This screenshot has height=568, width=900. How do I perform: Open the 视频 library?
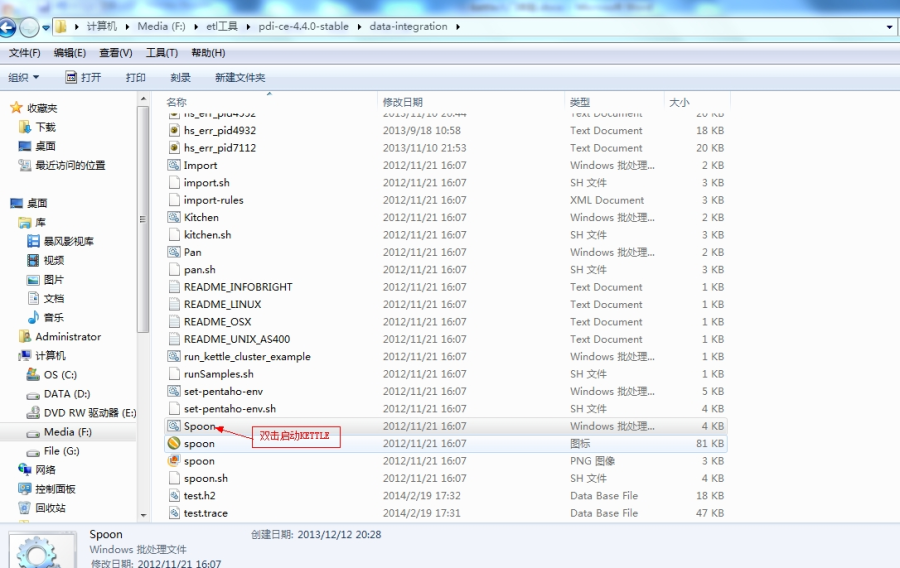click(46, 260)
